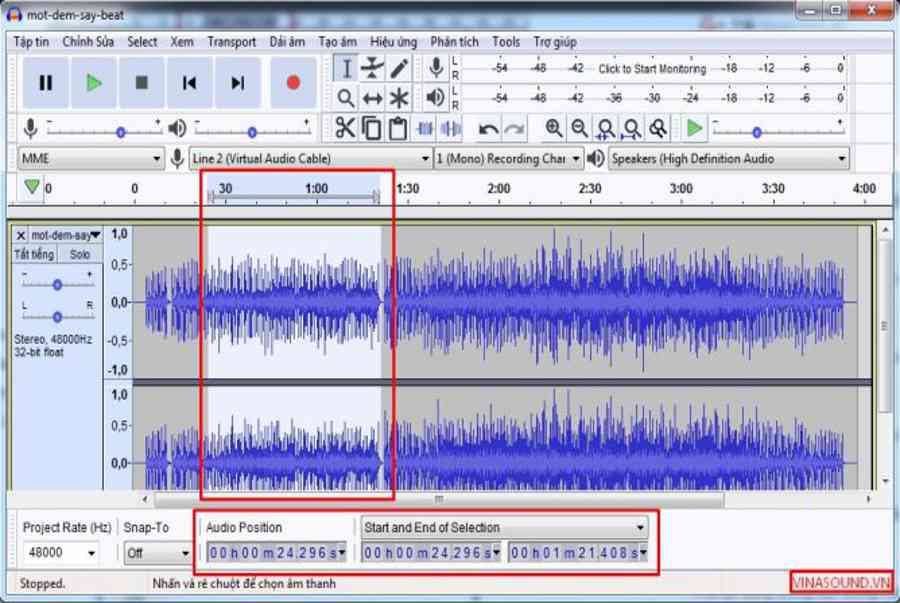The height and width of the screenshot is (603, 900).
Task: Click track gain slider knob
Action: pyautogui.click(x=57, y=285)
